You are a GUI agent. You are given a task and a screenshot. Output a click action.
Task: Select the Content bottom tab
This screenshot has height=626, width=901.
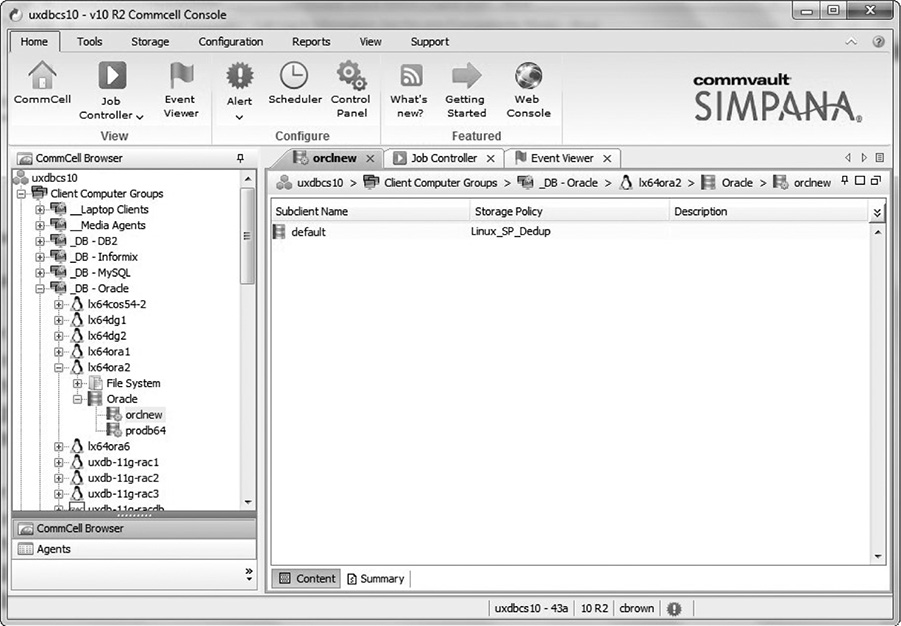[x=307, y=579]
